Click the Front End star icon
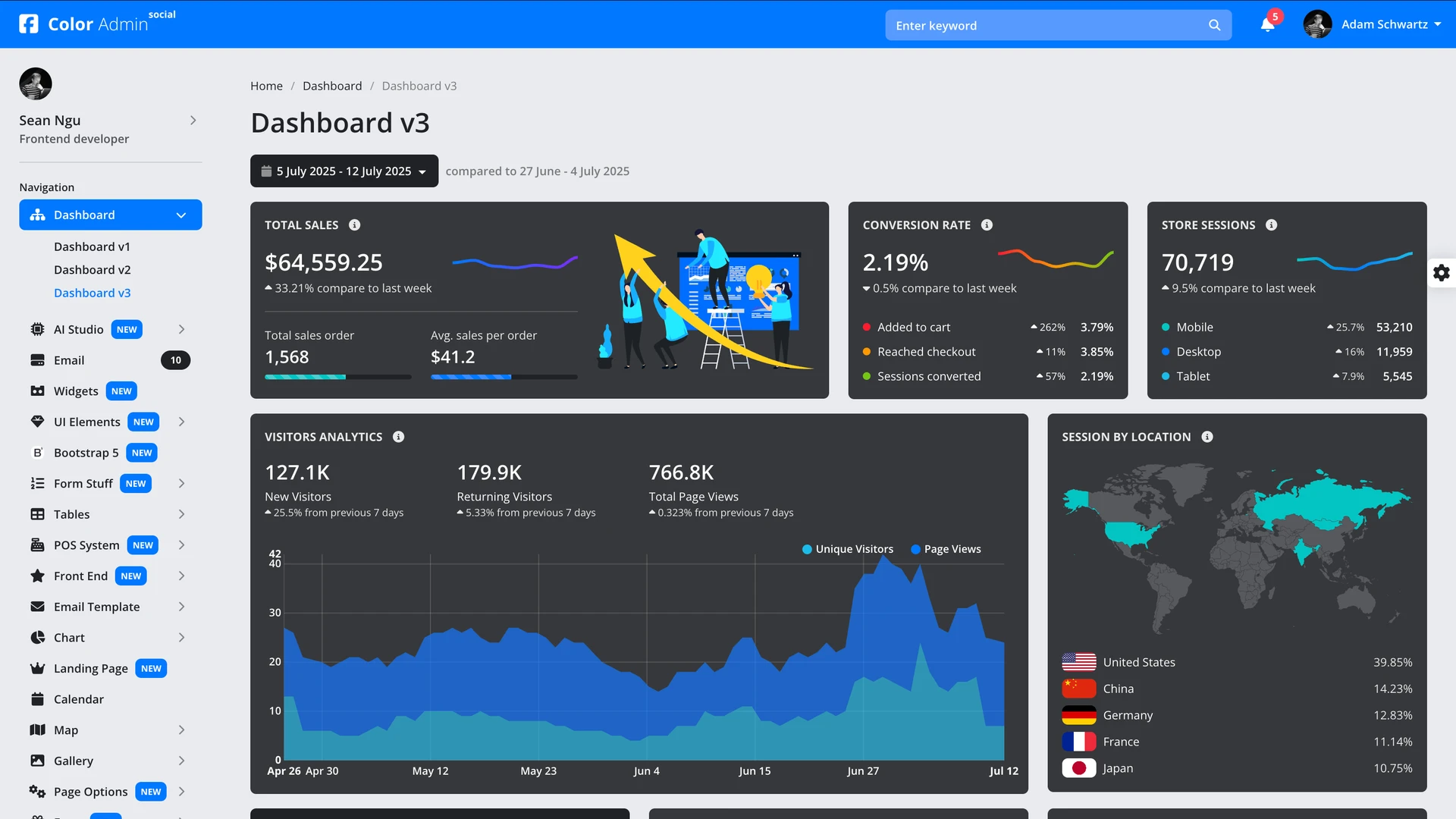 pos(37,576)
